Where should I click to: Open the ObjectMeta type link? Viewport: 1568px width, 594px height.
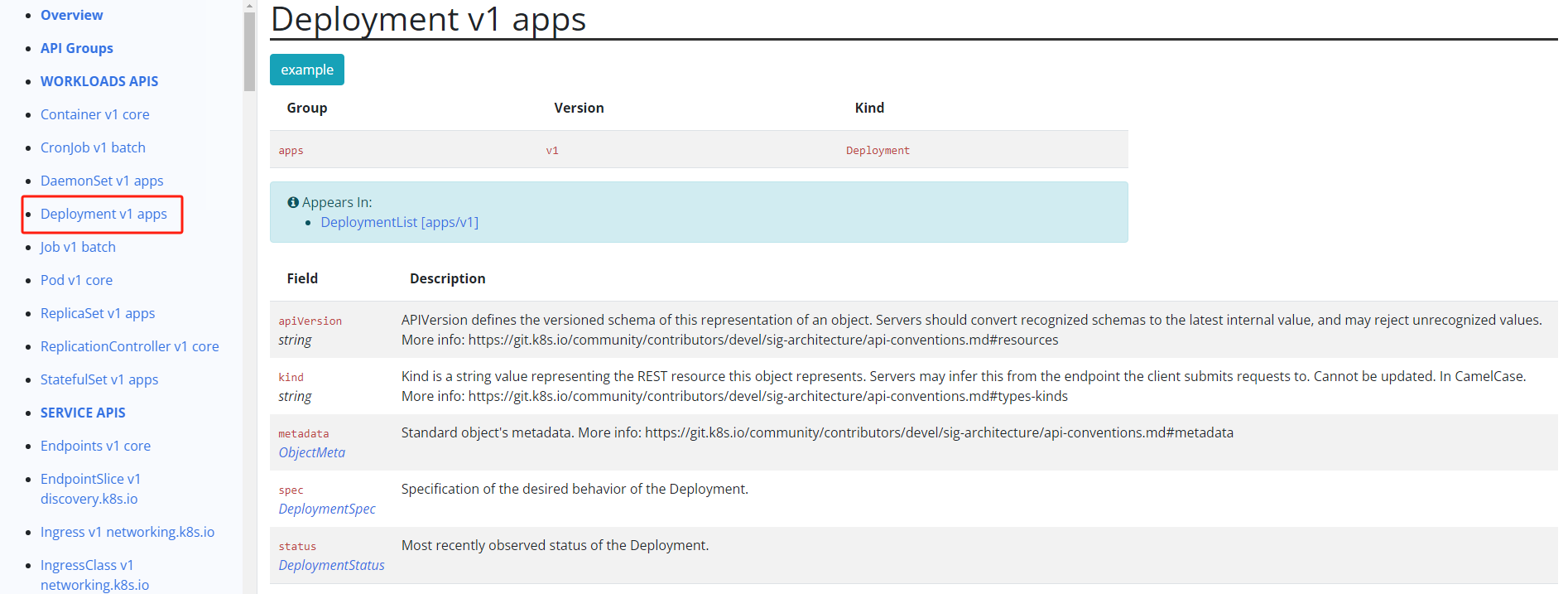point(311,452)
